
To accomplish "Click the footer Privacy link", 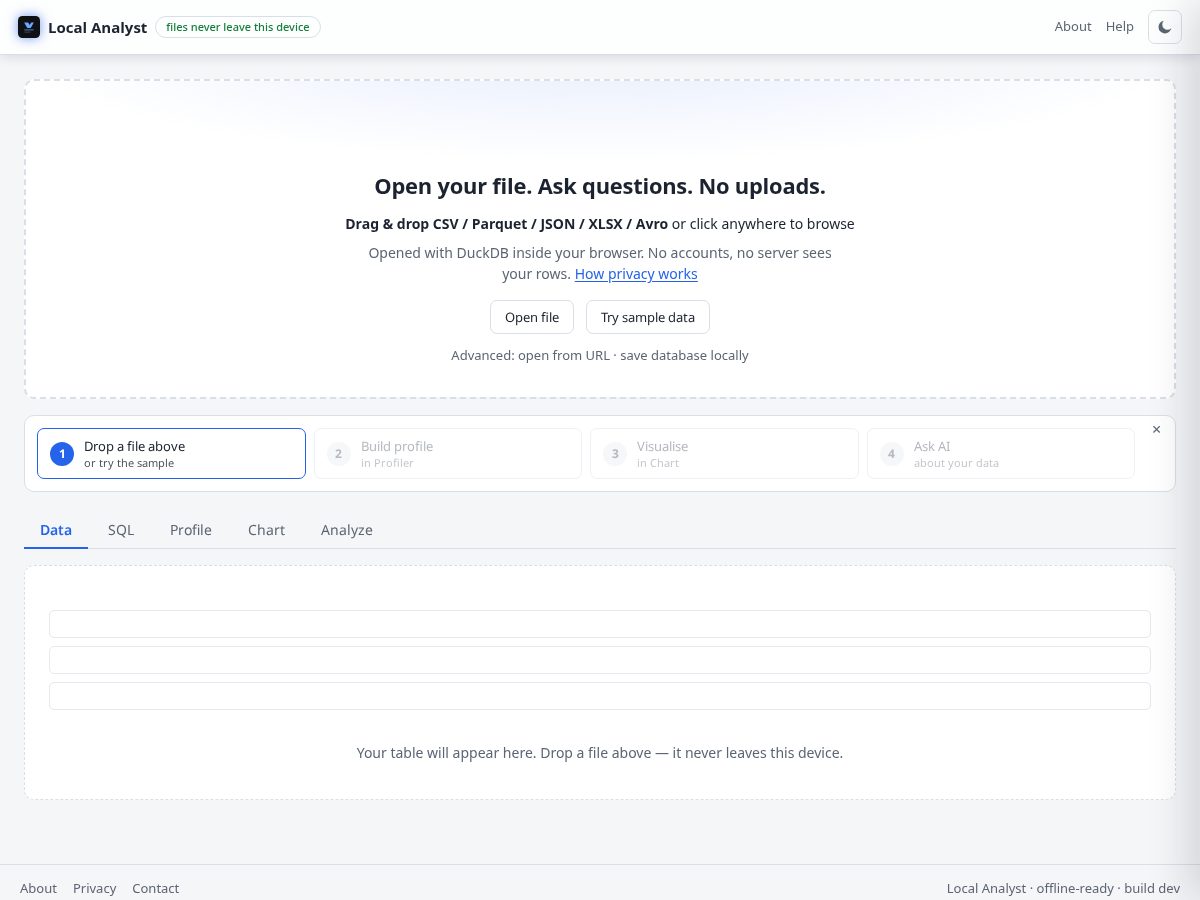I will tap(95, 888).
